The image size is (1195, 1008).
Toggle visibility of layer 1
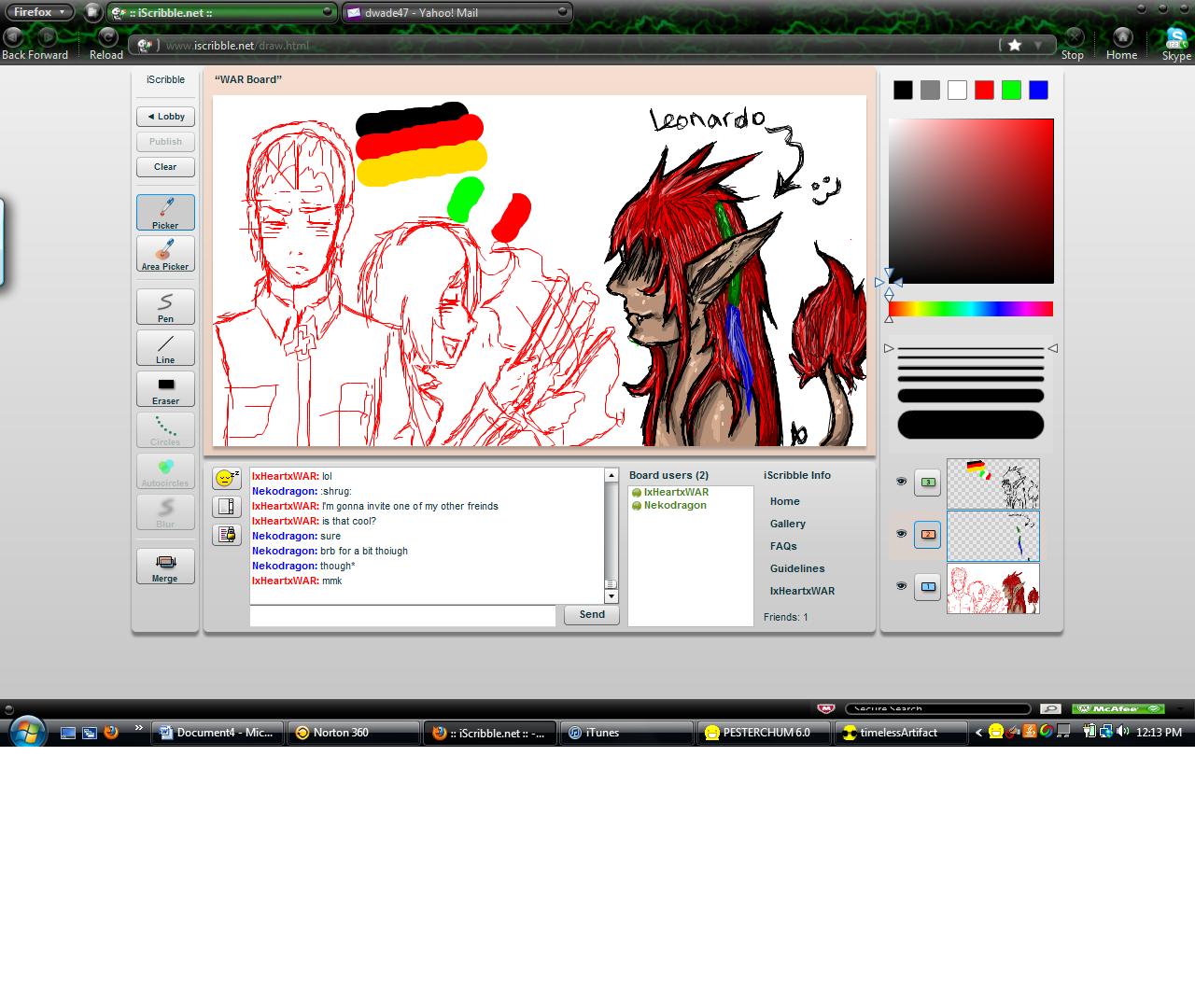(901, 586)
